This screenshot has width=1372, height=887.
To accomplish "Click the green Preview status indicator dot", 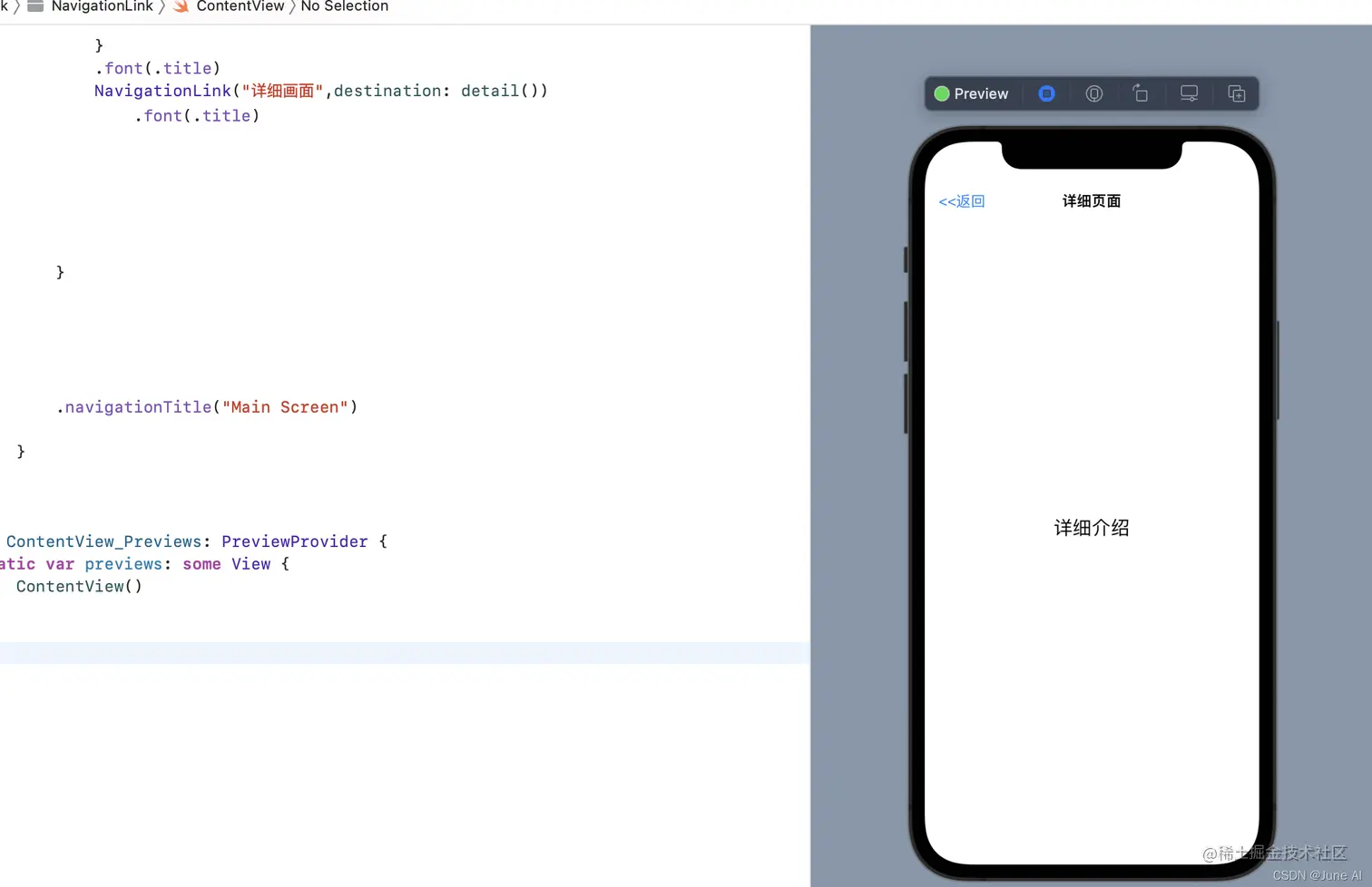I will 942,93.
